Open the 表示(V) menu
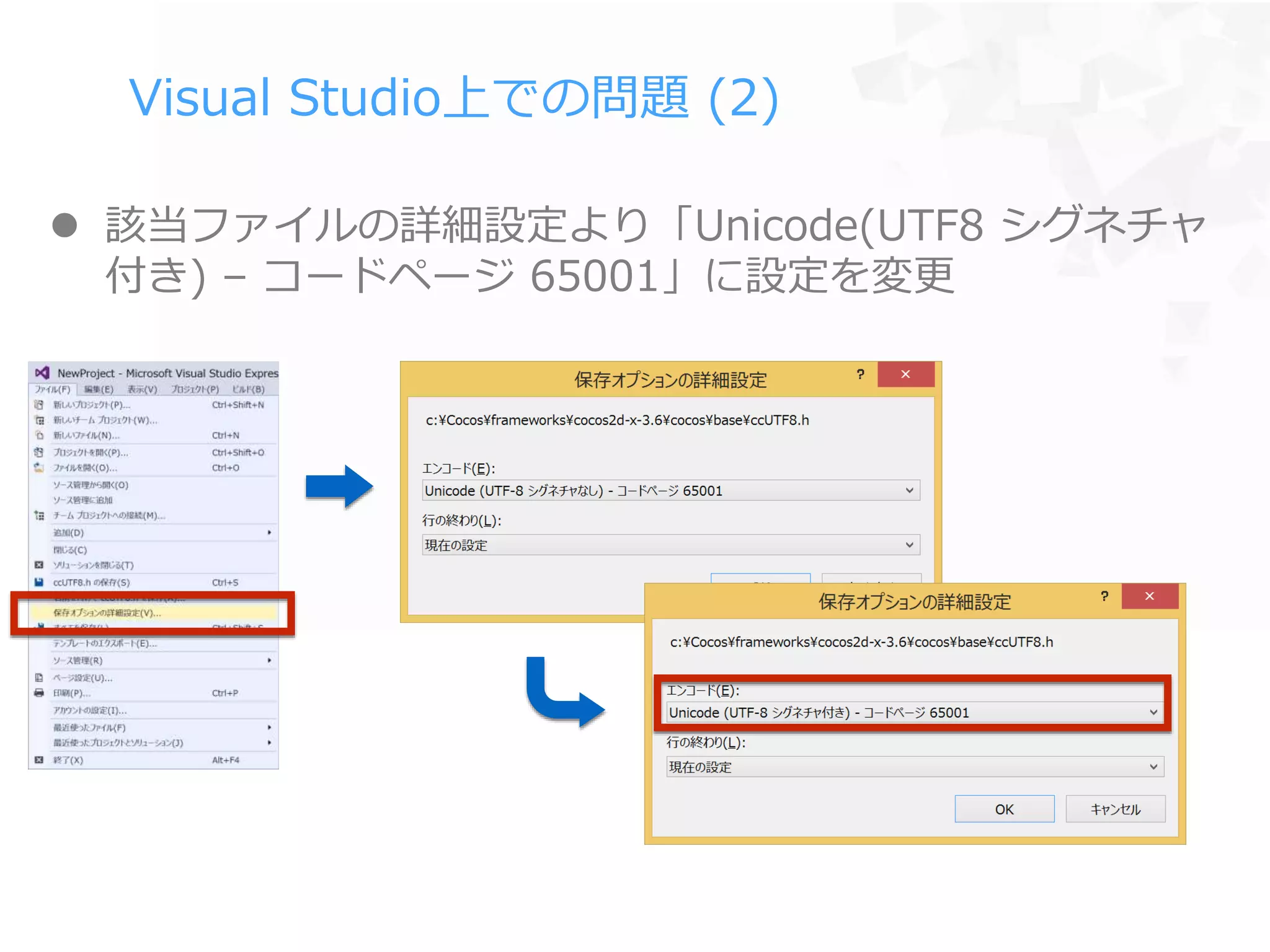Screen dimensions: 1270x952 [142, 389]
